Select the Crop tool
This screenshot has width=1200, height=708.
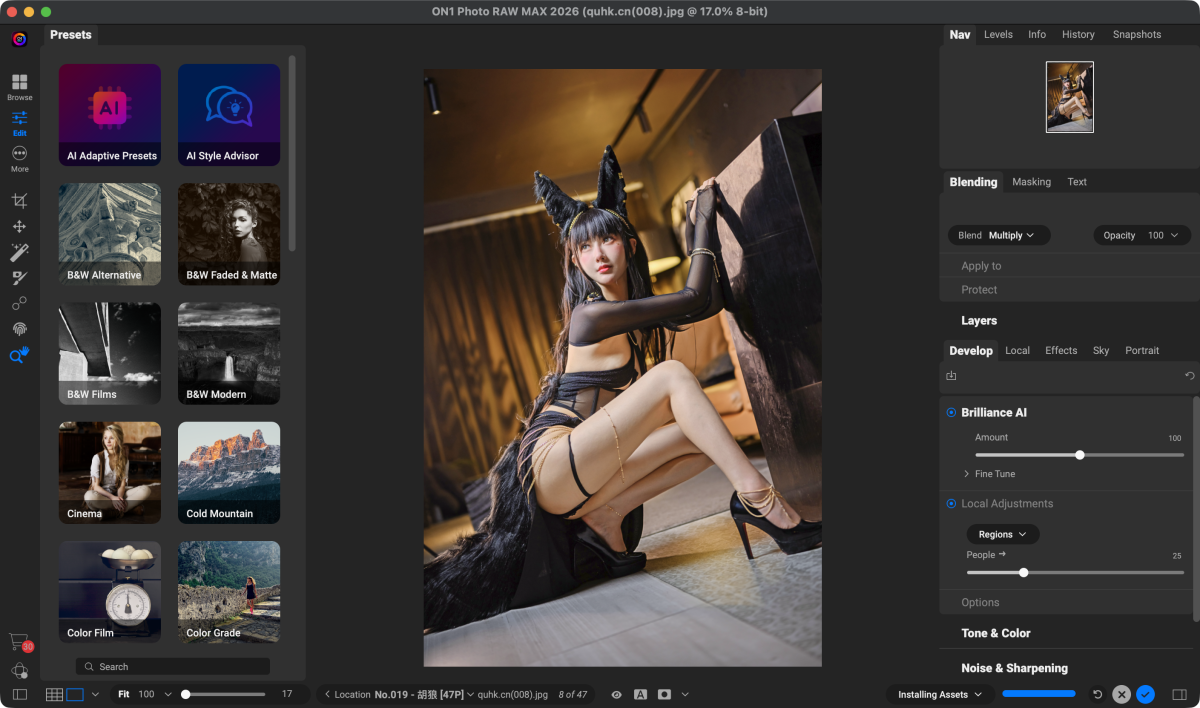(19, 201)
